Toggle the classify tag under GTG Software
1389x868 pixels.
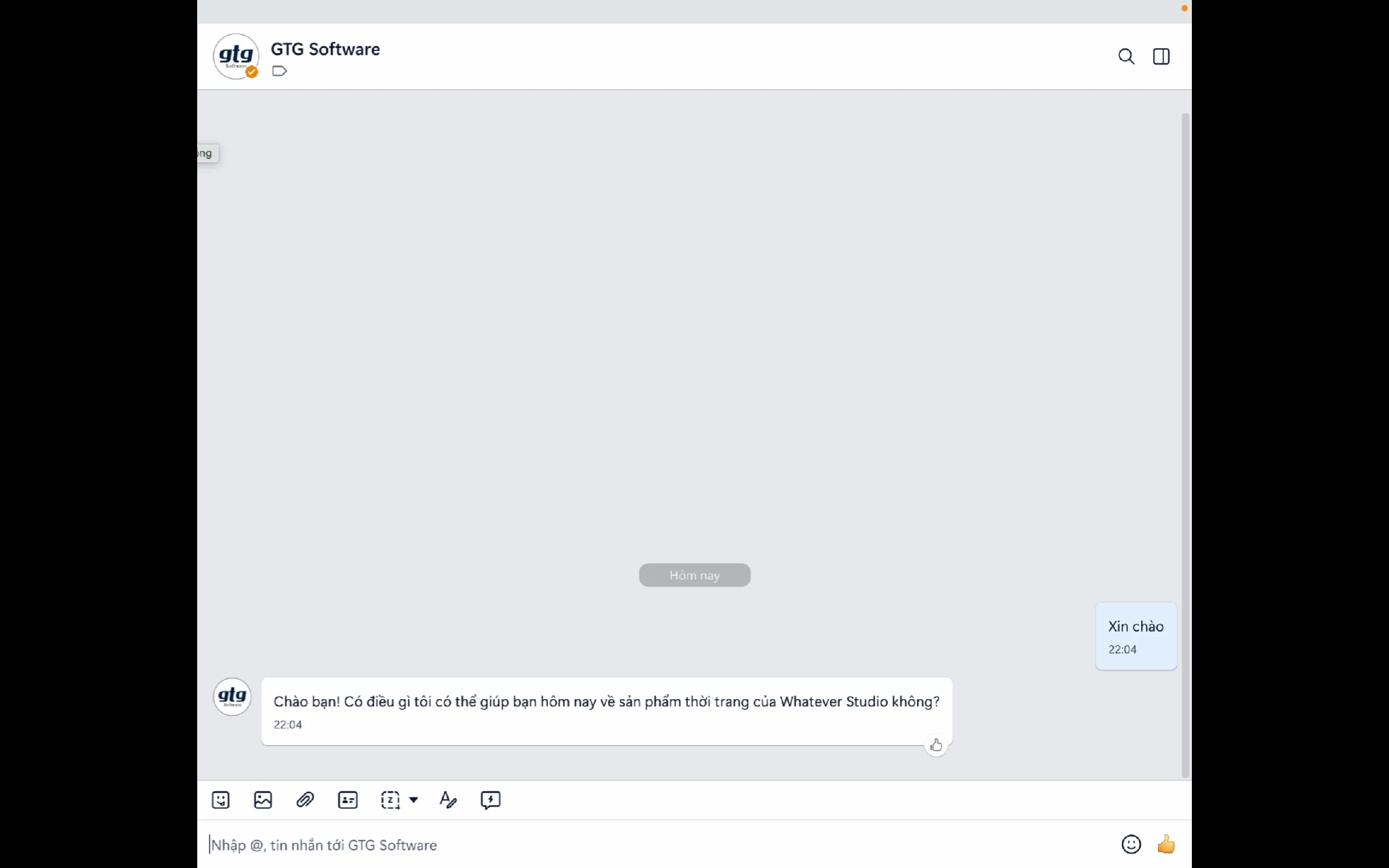click(279, 71)
